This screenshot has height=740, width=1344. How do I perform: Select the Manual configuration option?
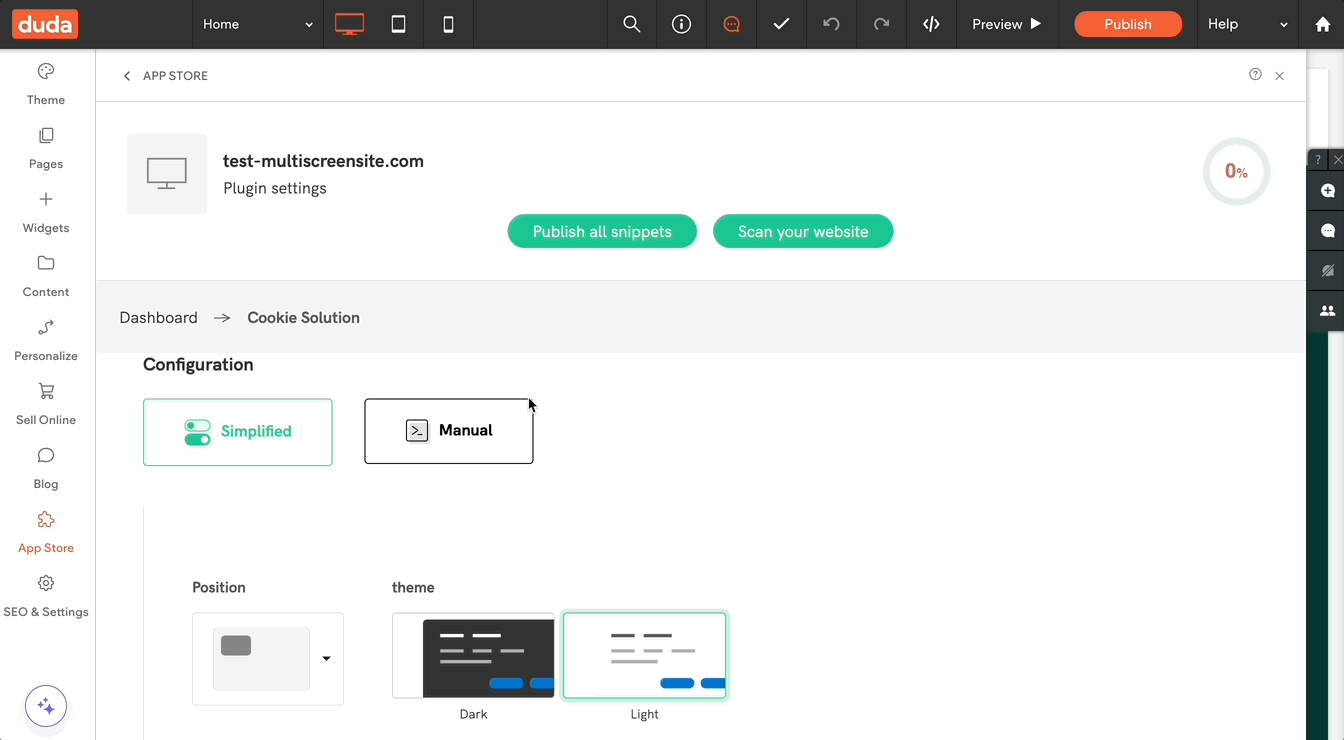(448, 430)
